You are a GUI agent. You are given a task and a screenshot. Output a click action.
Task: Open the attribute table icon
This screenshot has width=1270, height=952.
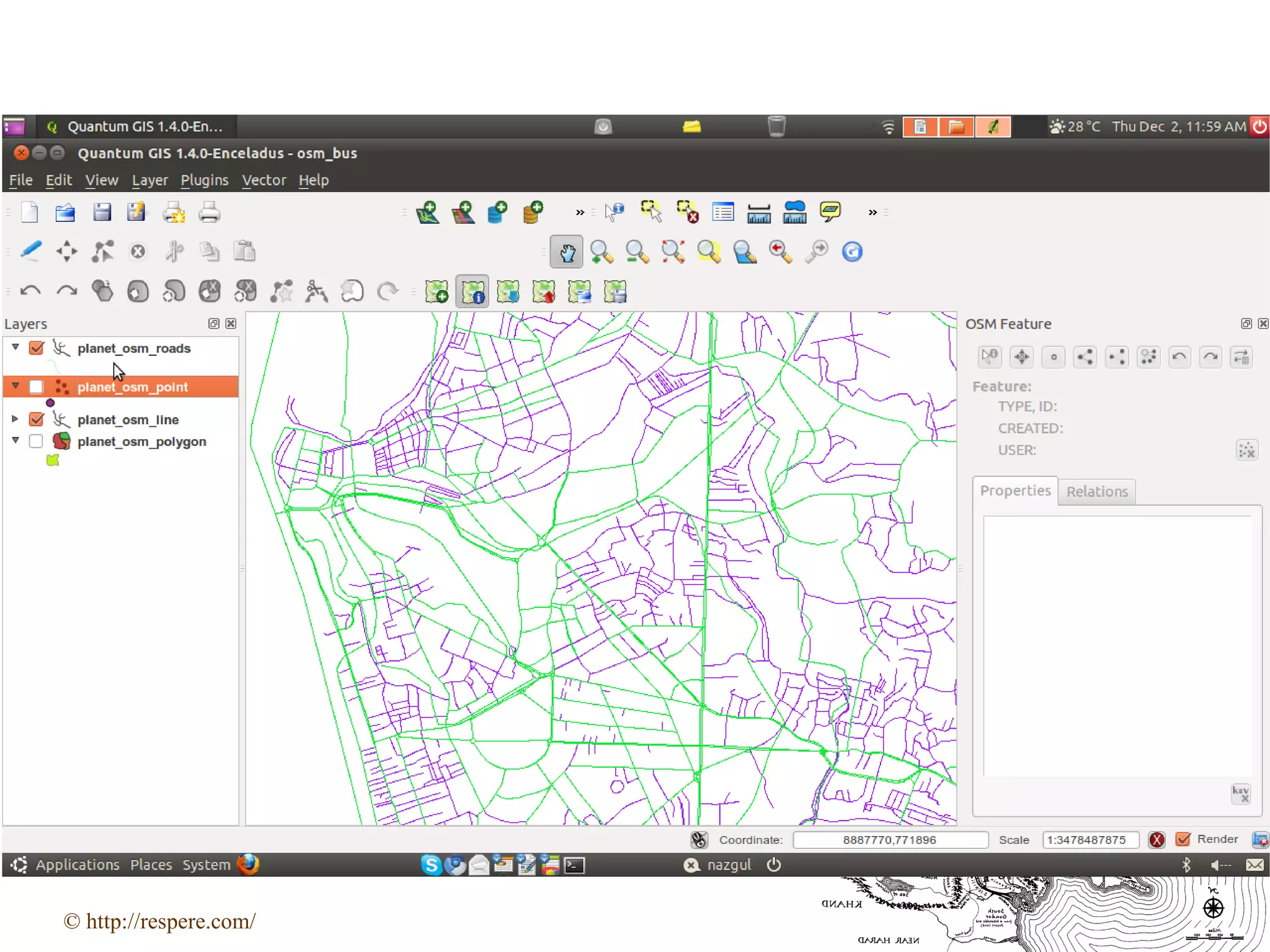point(723,213)
